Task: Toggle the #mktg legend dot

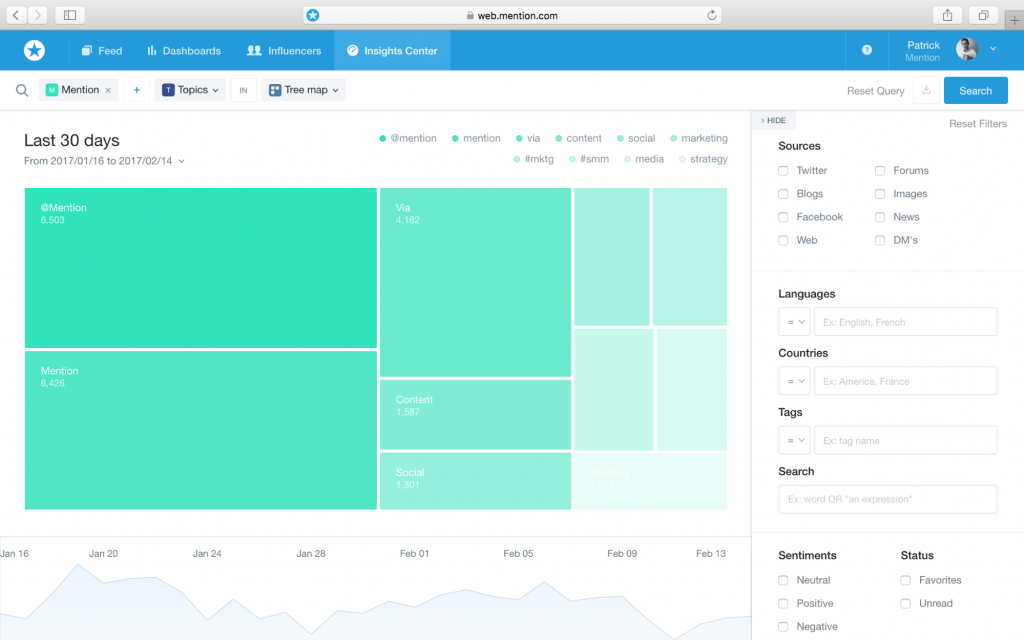Action: (x=517, y=159)
